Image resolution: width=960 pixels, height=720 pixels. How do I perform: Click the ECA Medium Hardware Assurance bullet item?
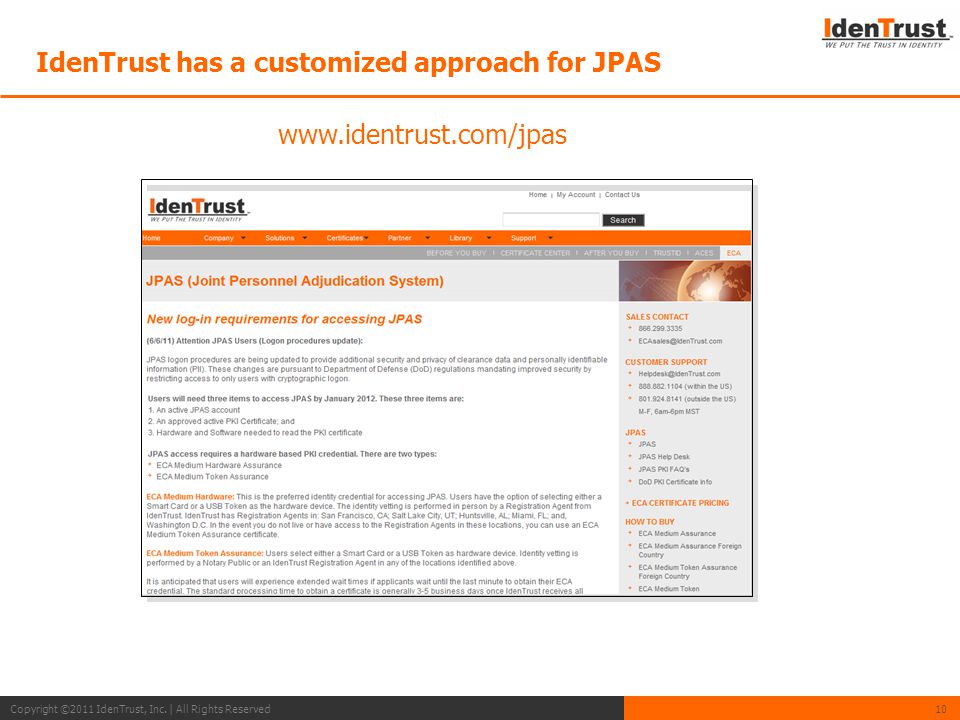pos(219,465)
